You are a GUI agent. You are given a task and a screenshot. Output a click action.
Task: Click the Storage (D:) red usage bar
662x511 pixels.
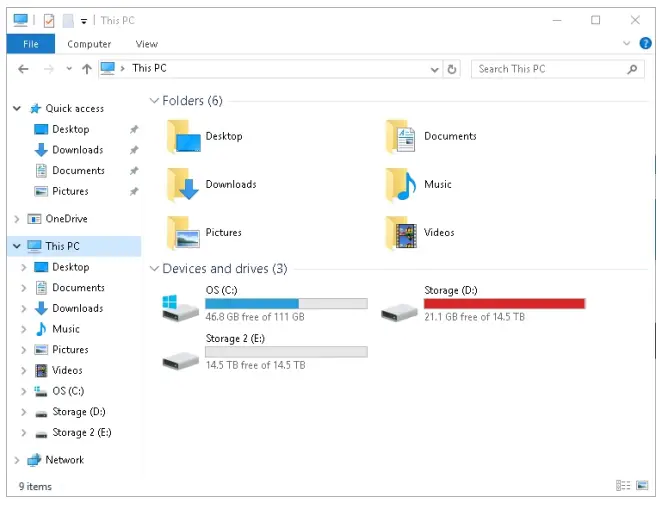coord(505,304)
